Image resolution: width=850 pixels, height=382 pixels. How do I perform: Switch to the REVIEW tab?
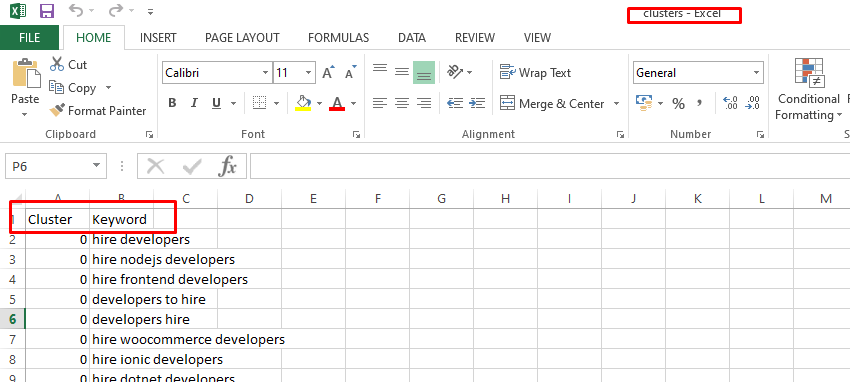475,37
